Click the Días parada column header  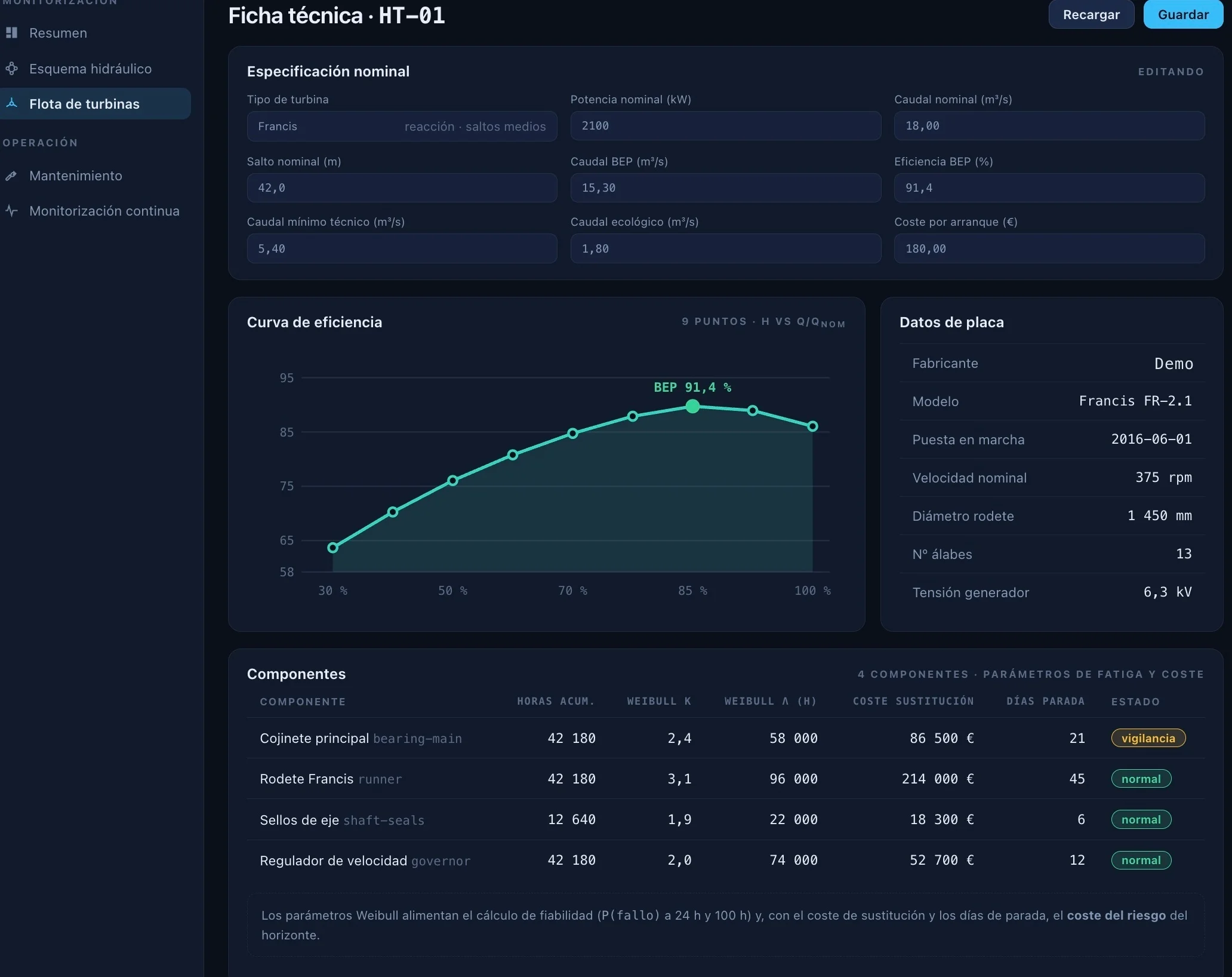pos(1045,701)
